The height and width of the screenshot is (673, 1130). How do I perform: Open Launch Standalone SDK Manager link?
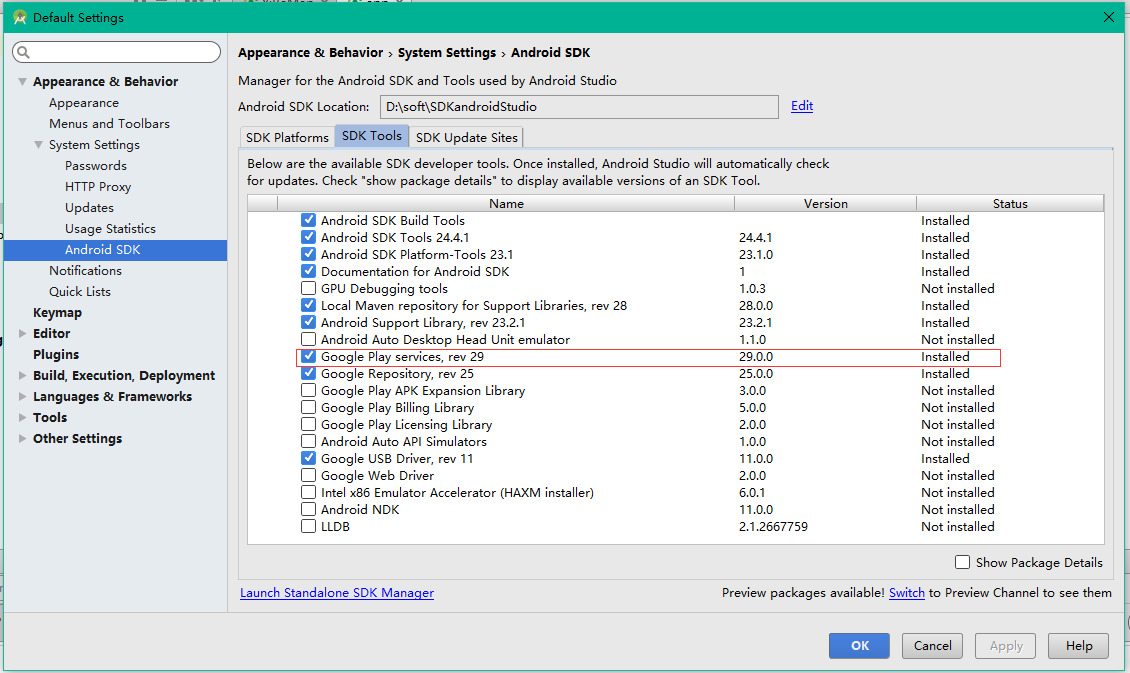pos(337,593)
